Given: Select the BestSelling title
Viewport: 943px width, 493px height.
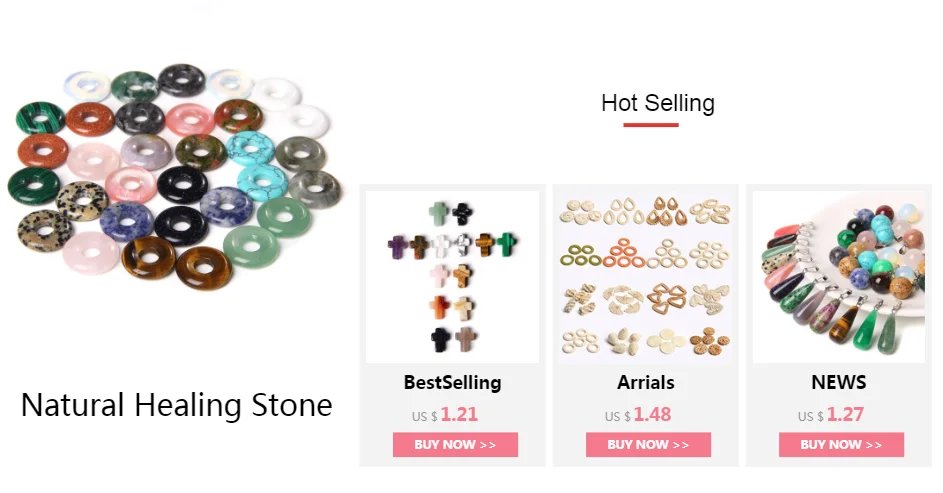Looking at the screenshot, I should tap(452, 382).
